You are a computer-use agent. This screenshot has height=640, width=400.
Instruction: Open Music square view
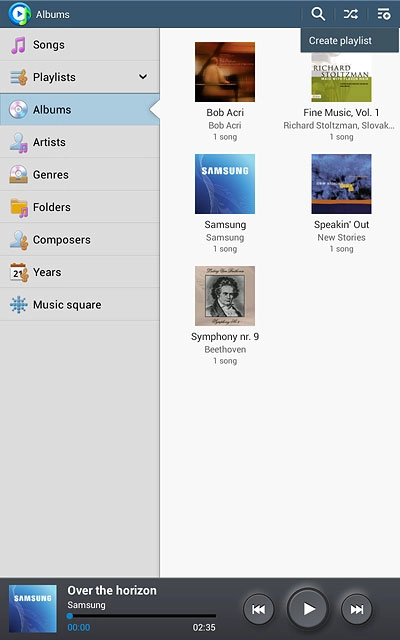coord(80,304)
